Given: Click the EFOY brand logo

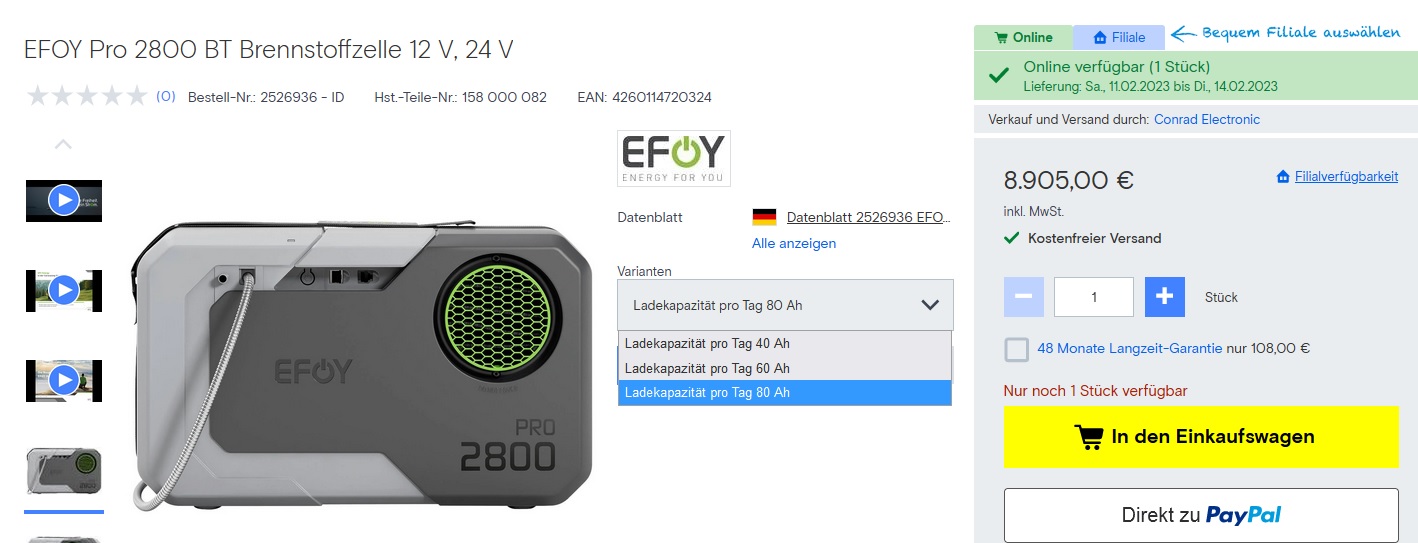Looking at the screenshot, I should coord(674,158).
